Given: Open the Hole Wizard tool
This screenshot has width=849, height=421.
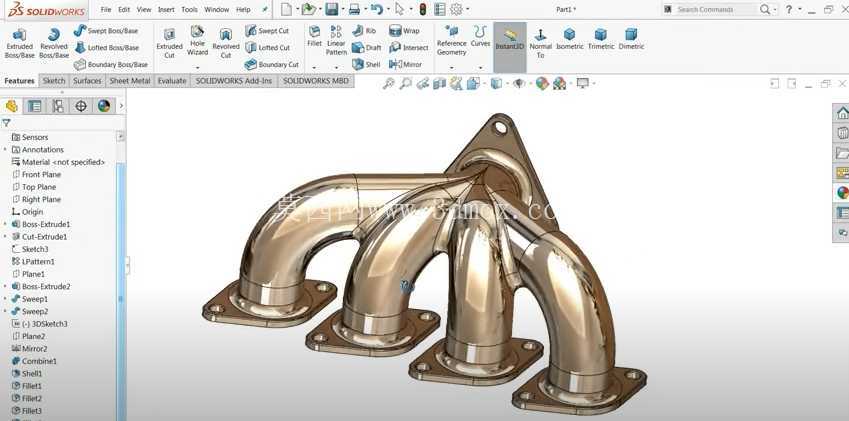Looking at the screenshot, I should 198,41.
